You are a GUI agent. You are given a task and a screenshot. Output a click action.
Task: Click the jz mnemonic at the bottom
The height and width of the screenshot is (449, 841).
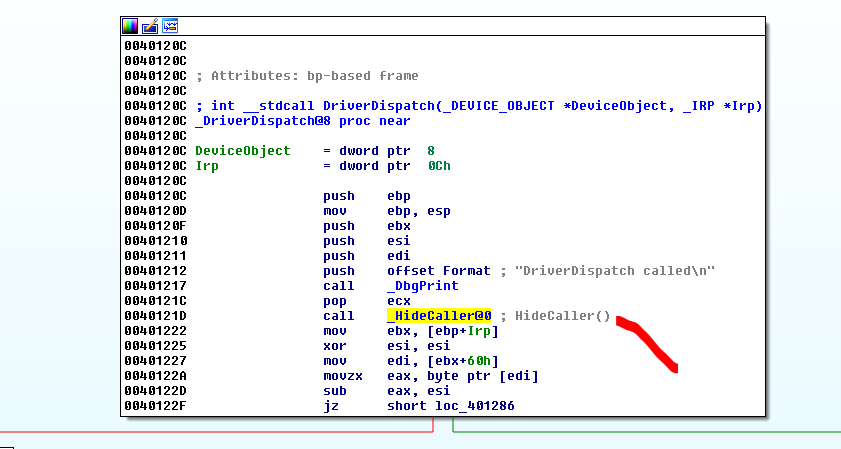(x=331, y=405)
